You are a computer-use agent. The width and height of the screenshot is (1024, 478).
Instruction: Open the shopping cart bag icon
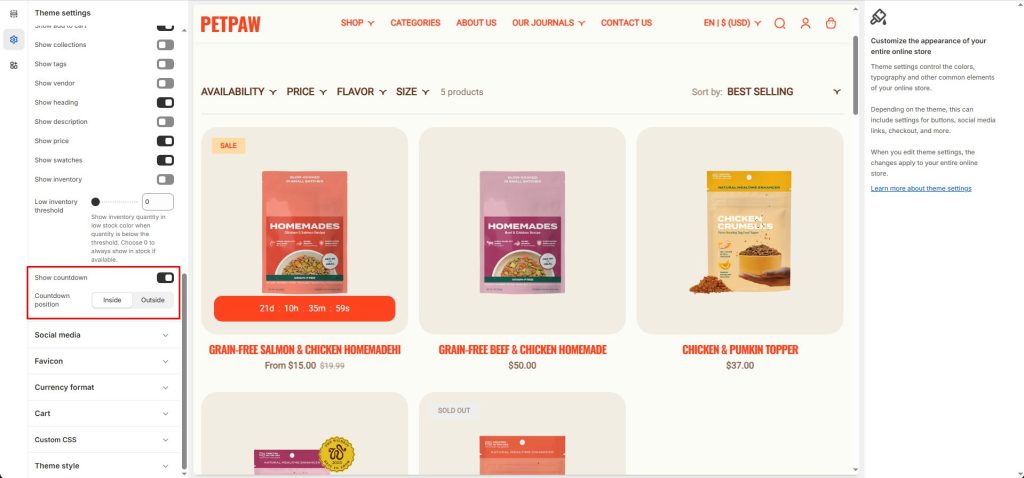(x=831, y=23)
